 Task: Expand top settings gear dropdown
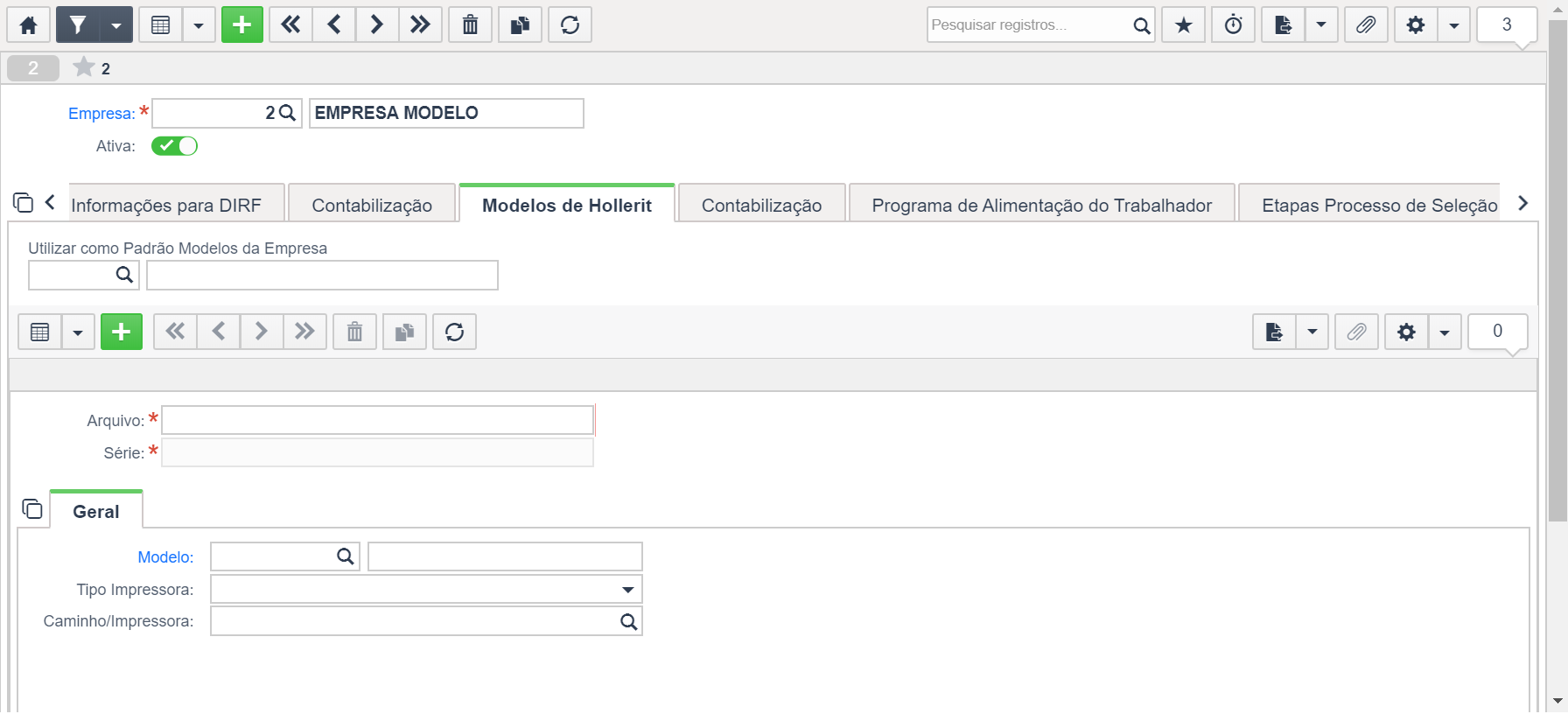1453,24
